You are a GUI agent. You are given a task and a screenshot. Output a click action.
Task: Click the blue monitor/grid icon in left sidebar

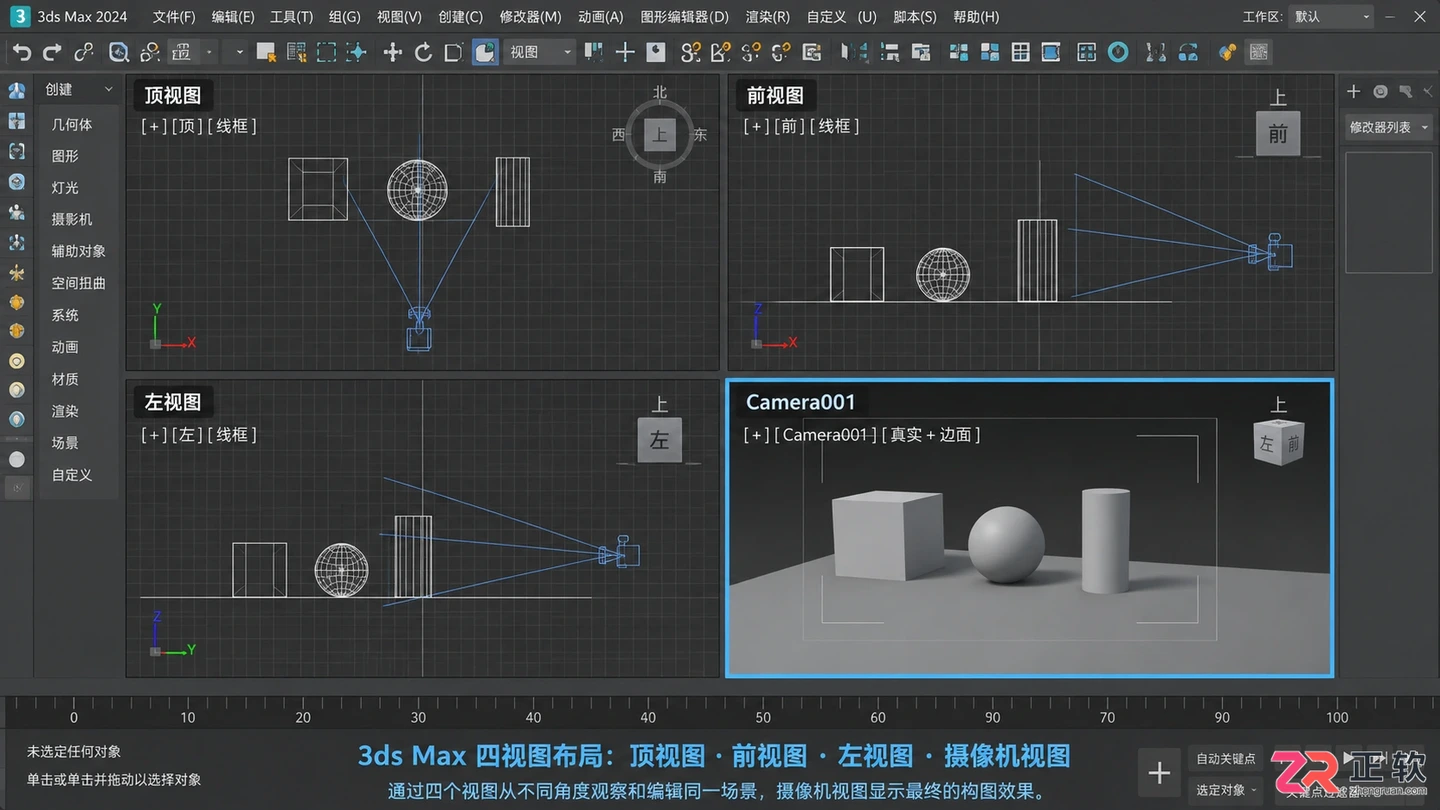coord(17,121)
